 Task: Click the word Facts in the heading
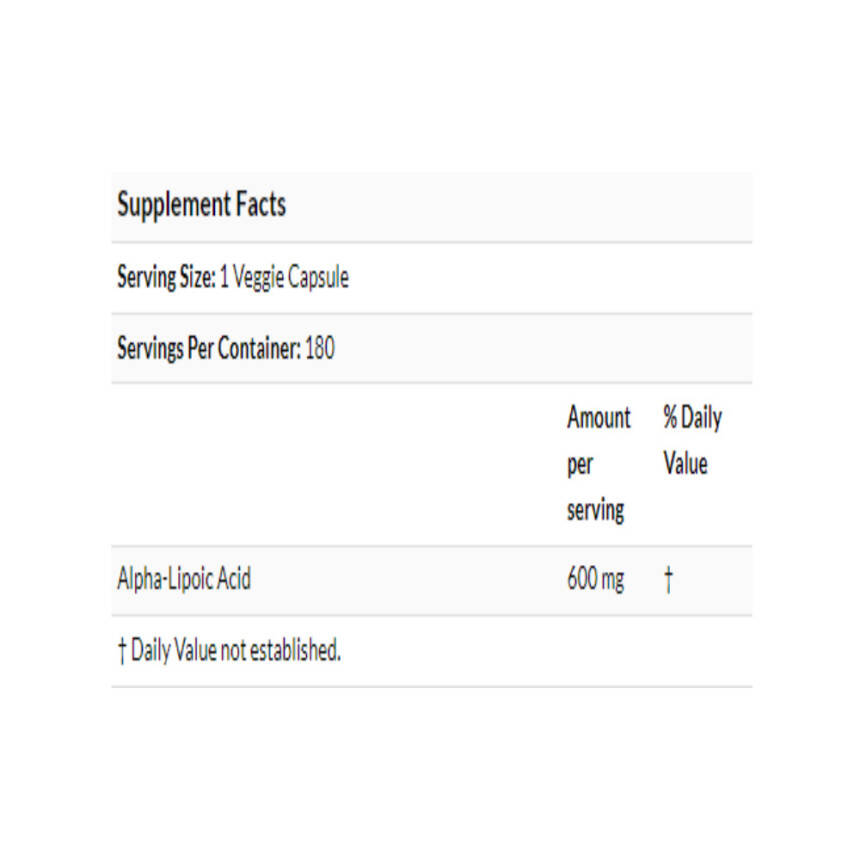pyautogui.click(x=261, y=205)
